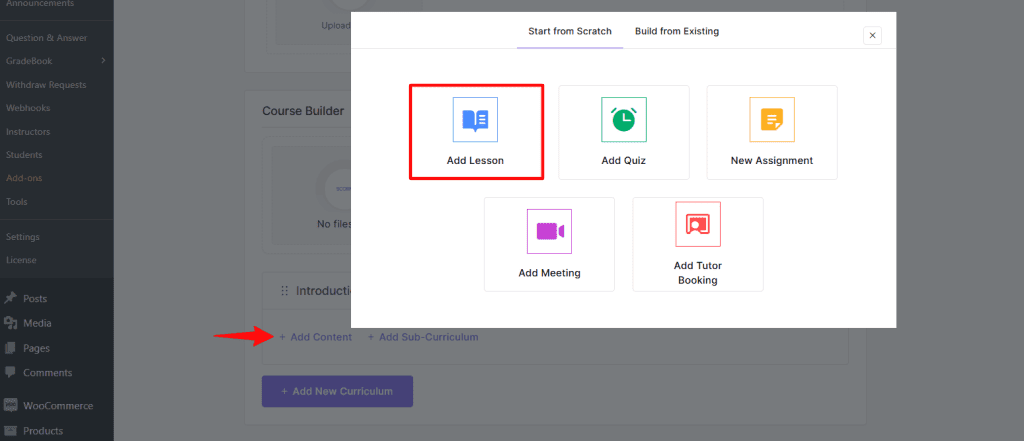The image size is (1024, 441).
Task: Open Comments via the bubble icon
Action: (x=11, y=373)
